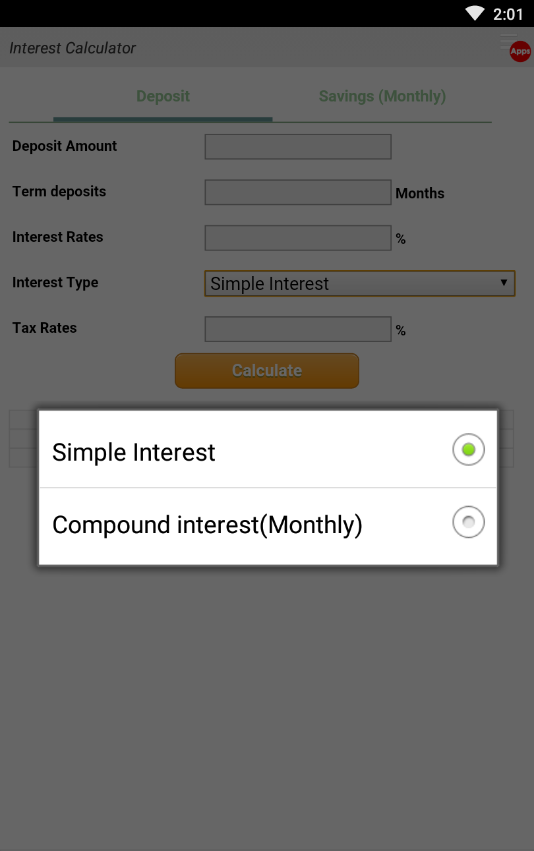Open the hamburger menu icon behind Apps
This screenshot has height=851, width=534.
point(508,39)
